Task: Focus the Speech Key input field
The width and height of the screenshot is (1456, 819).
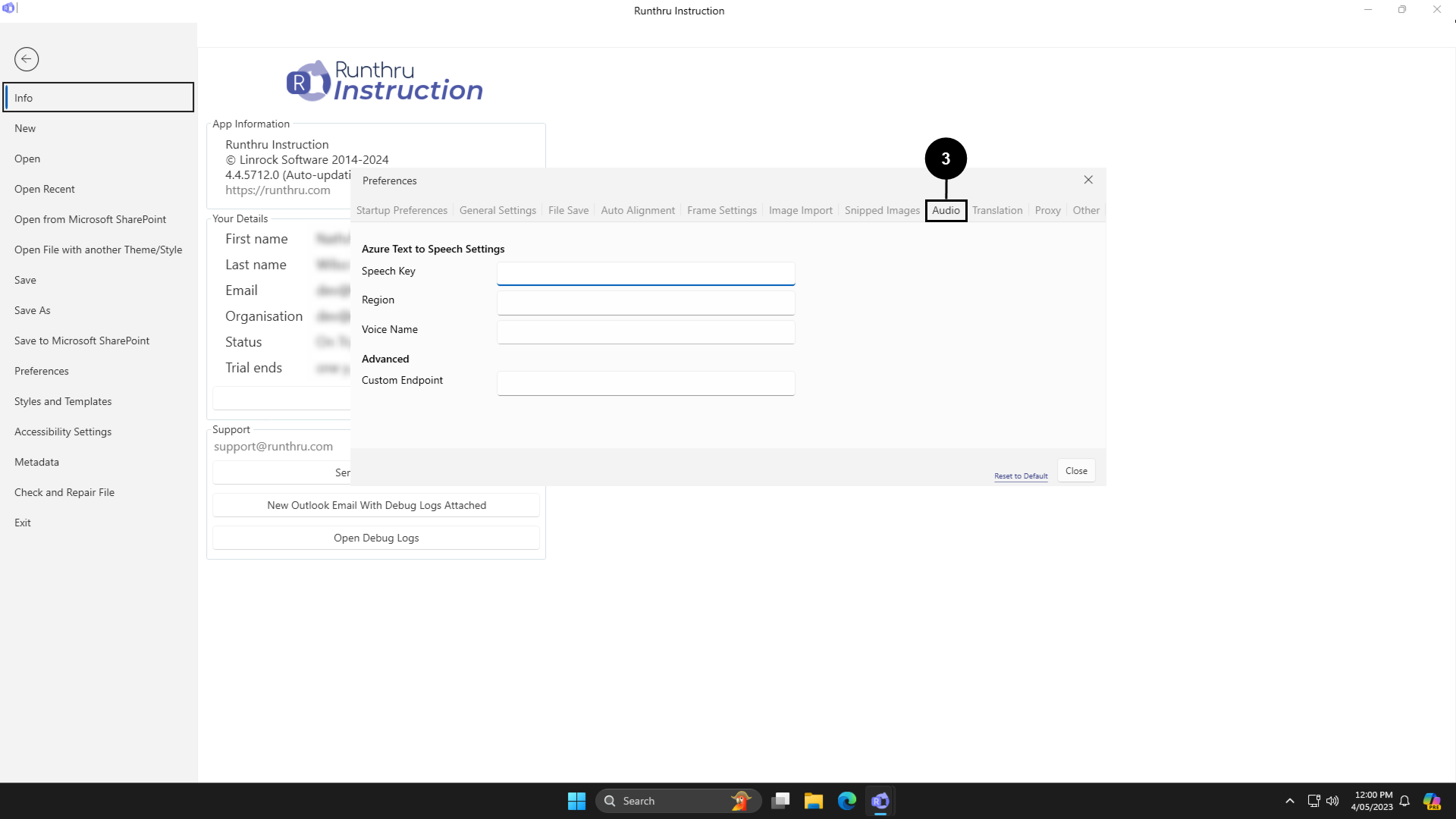Action: 645,273
